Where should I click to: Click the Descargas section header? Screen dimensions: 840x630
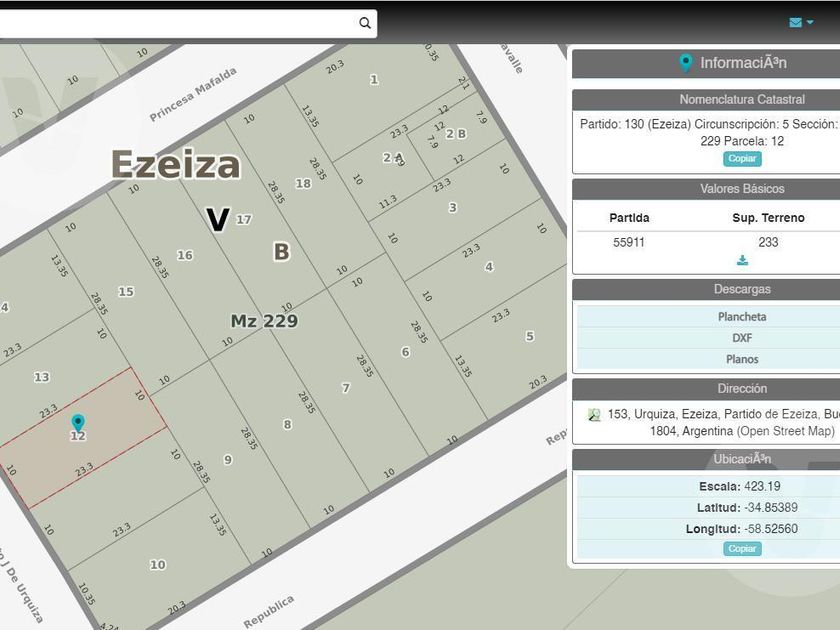(x=706, y=289)
